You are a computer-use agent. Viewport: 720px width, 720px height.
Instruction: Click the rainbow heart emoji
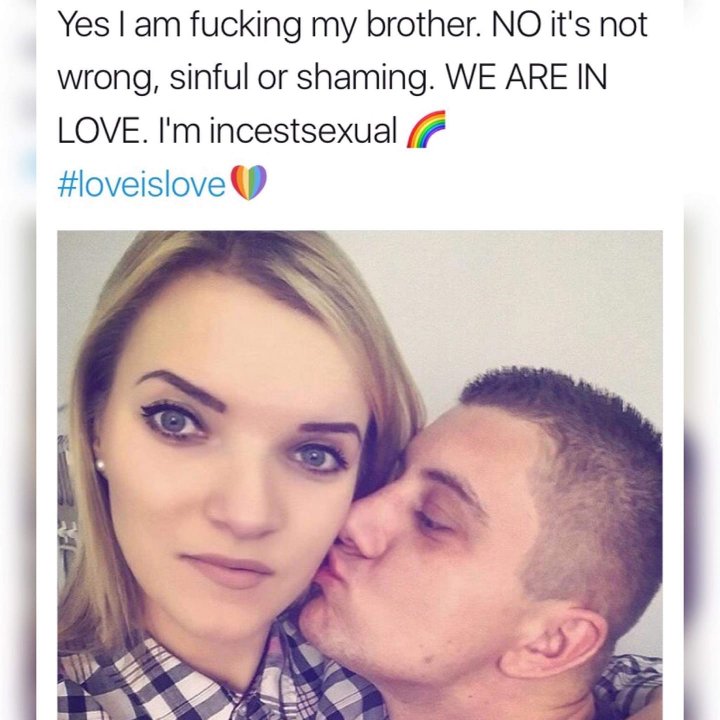pos(248,183)
